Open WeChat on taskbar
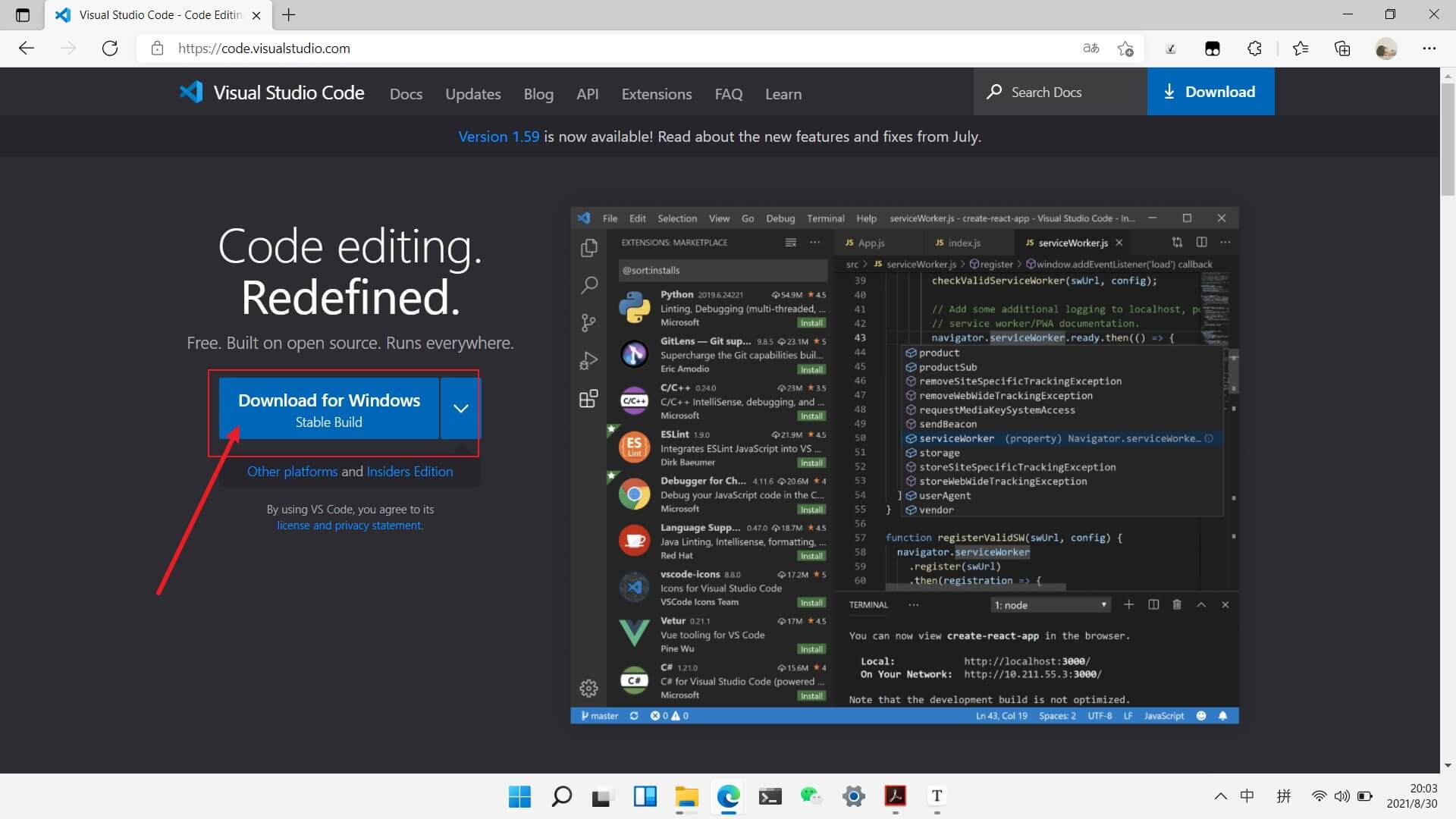 811,796
